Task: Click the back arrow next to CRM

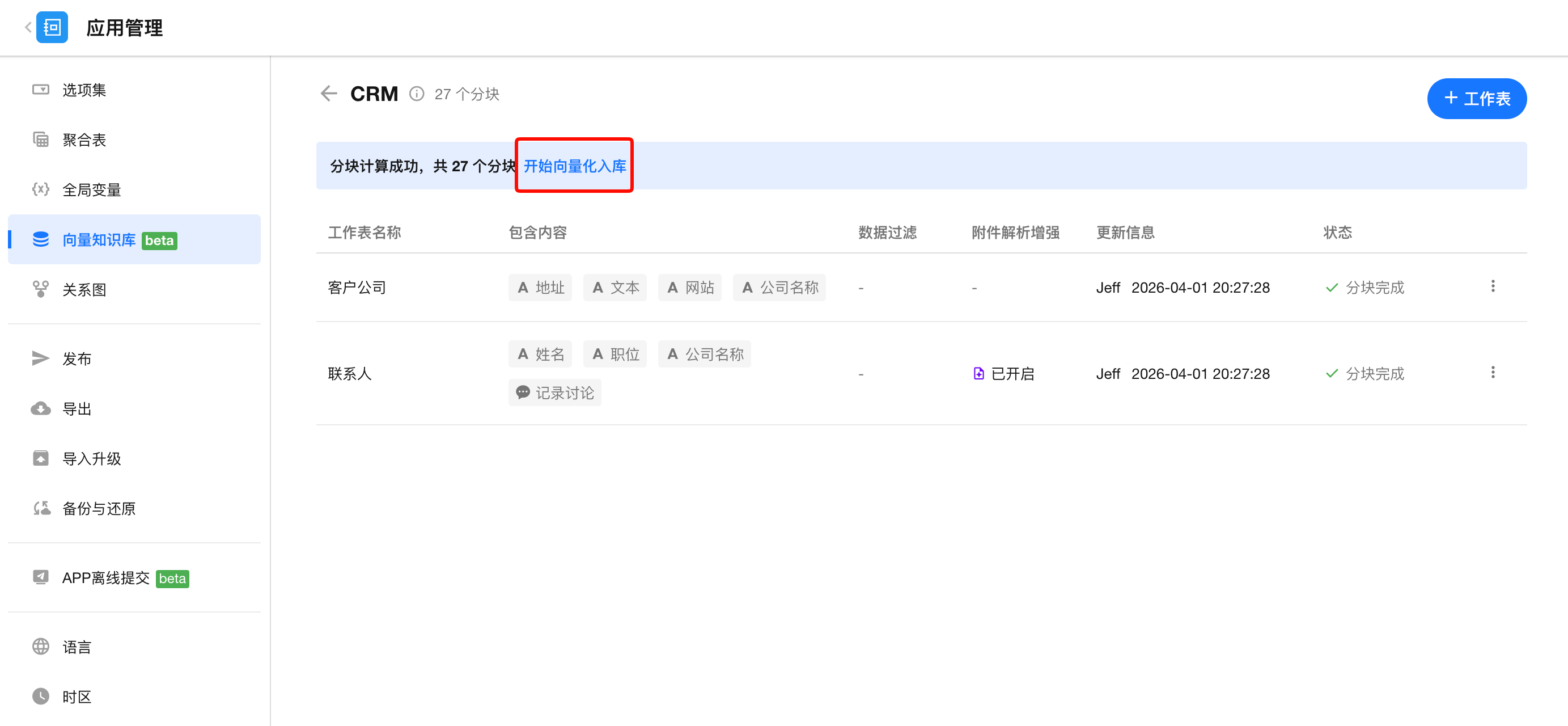Action: (x=329, y=93)
